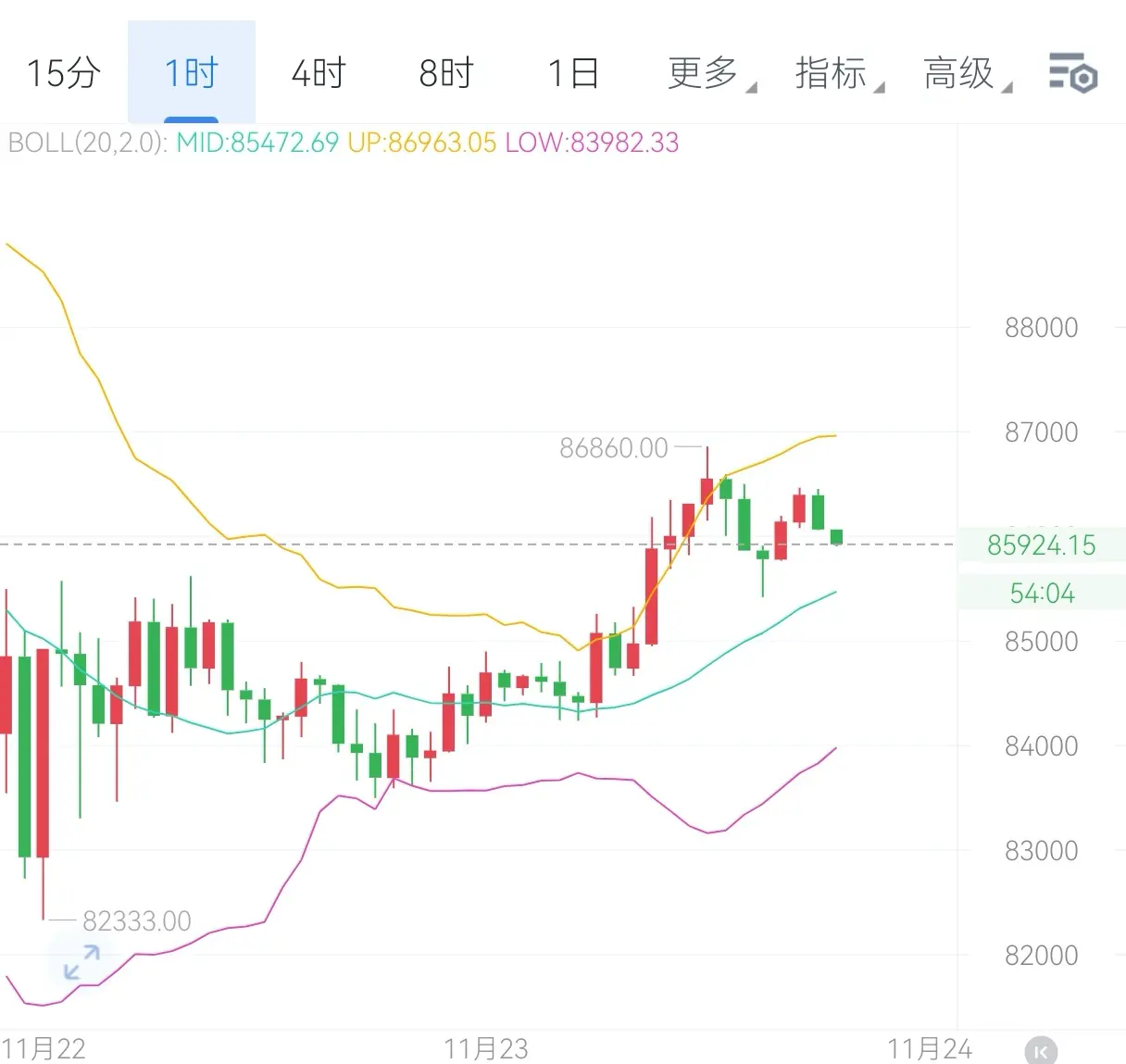Click the 11月24 date axis label

click(930, 1048)
